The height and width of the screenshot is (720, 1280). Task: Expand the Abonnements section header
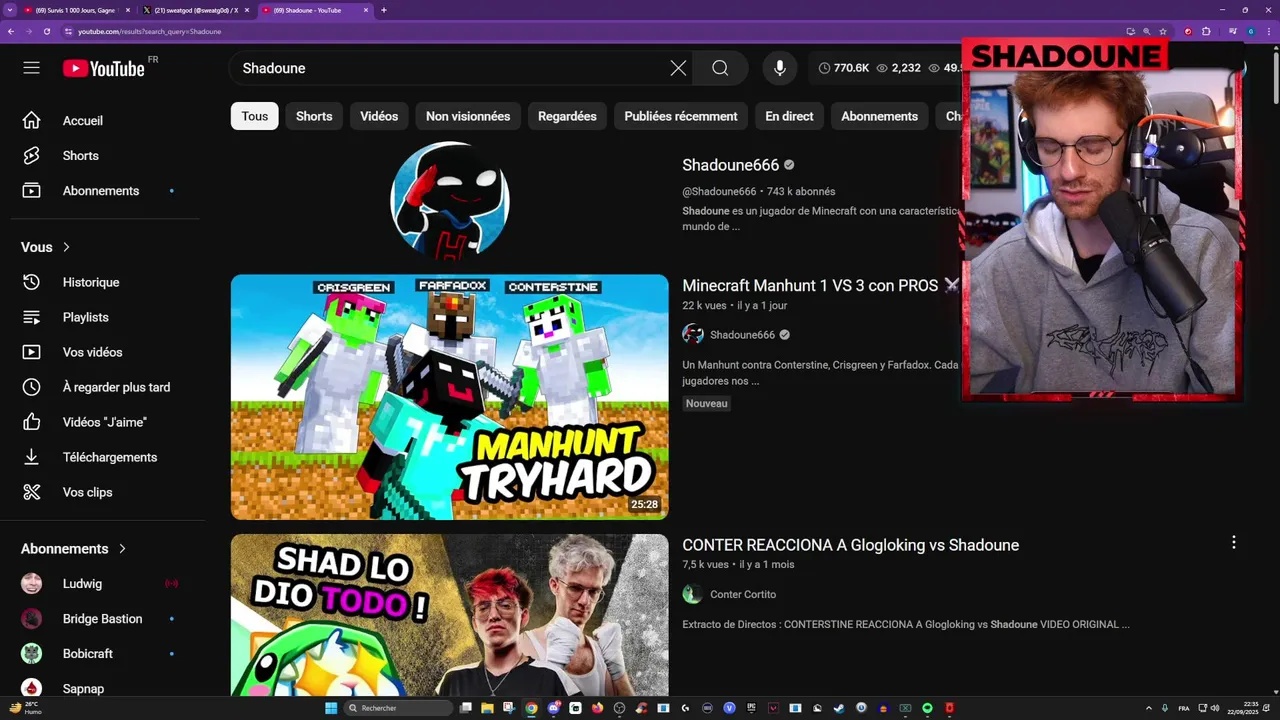pyautogui.click(x=74, y=548)
